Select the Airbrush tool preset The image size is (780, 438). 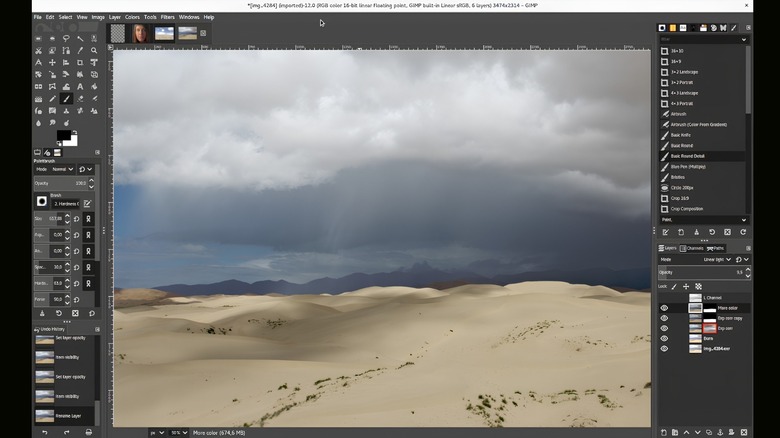(702, 114)
